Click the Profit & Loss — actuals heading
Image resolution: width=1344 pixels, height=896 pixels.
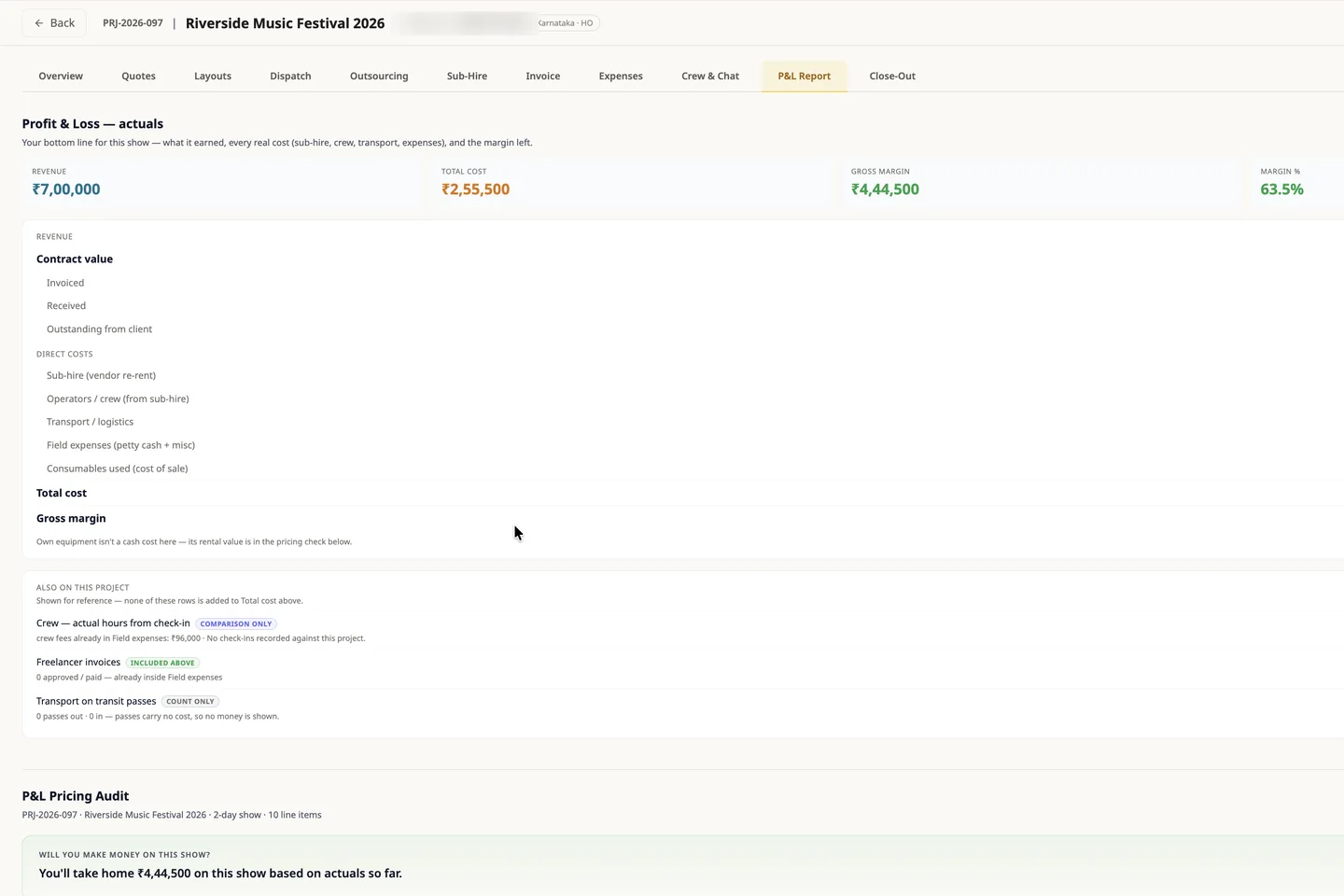click(x=92, y=124)
